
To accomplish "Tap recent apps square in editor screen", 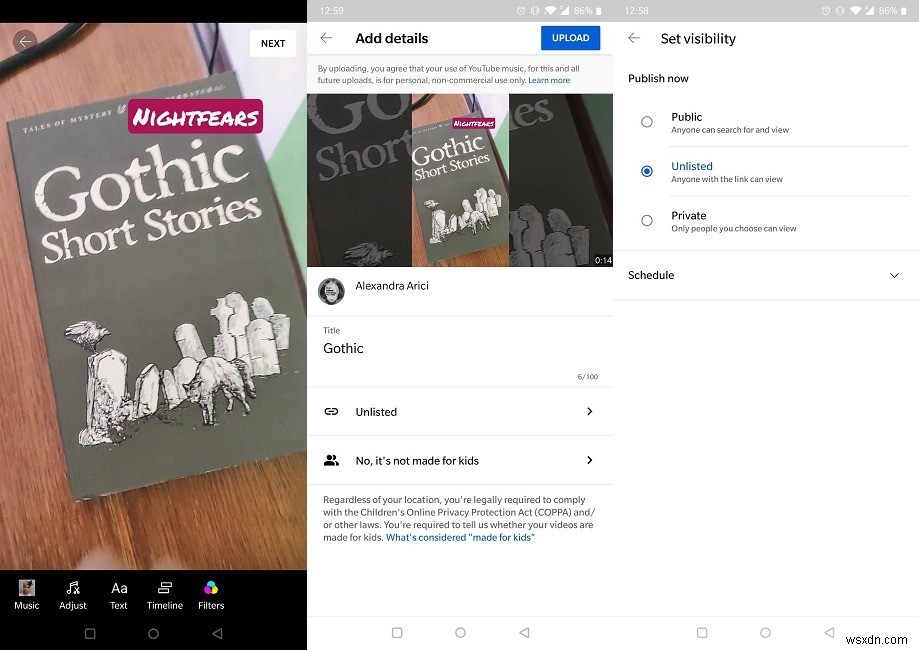I will coord(90,634).
